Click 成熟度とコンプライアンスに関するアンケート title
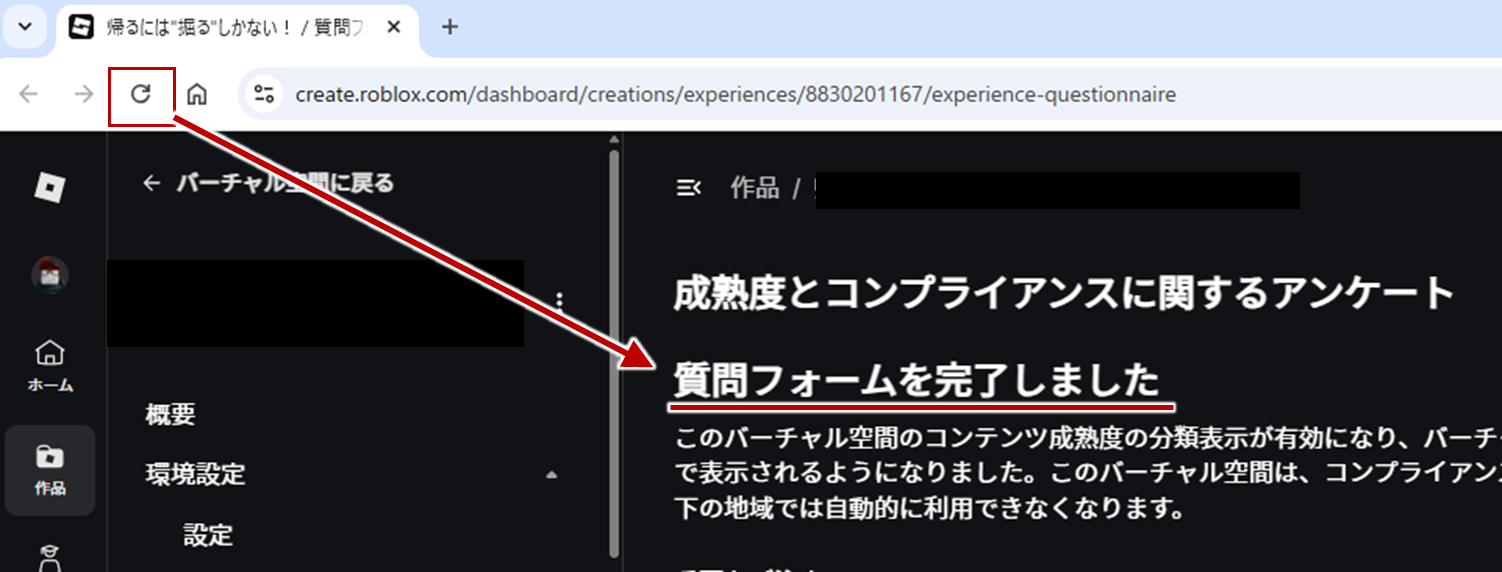 pos(1064,294)
